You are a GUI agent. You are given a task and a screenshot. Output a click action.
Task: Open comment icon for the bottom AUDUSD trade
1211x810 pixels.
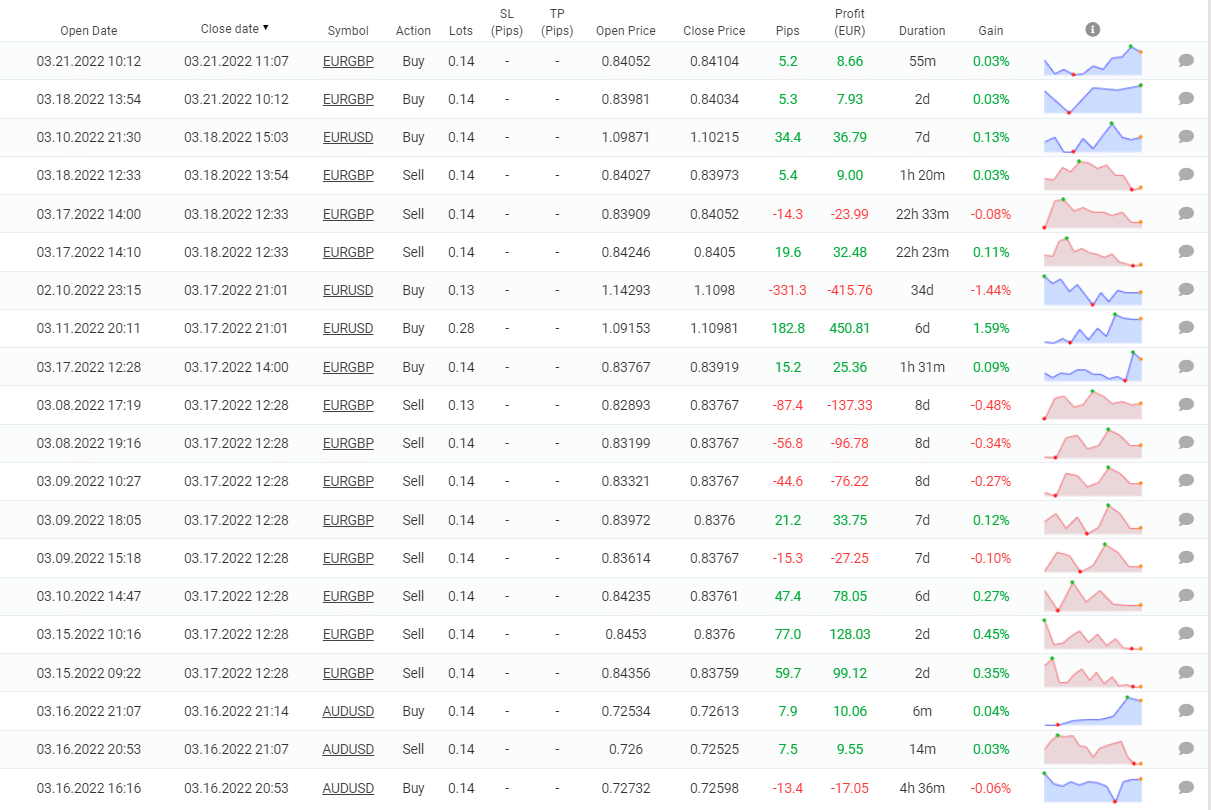[x=1186, y=787]
